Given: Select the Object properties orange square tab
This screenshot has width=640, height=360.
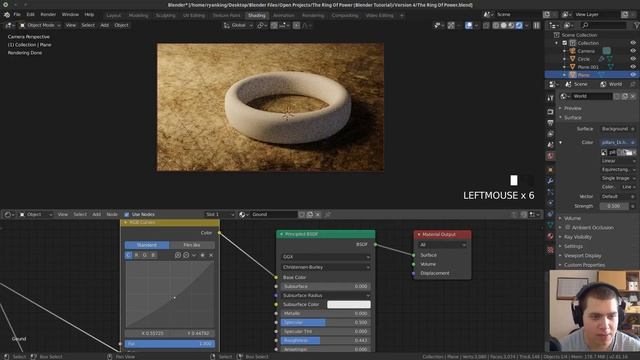Looking at the screenshot, I should [x=550, y=169].
